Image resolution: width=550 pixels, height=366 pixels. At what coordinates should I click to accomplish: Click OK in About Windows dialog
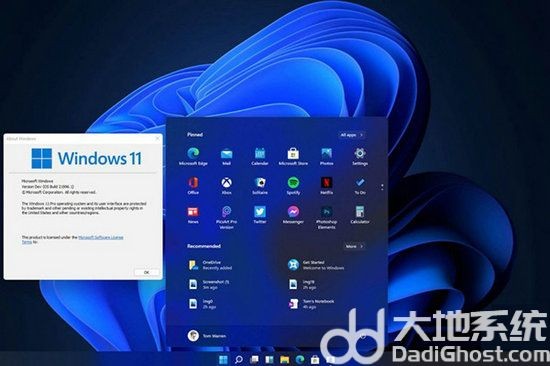click(x=147, y=272)
